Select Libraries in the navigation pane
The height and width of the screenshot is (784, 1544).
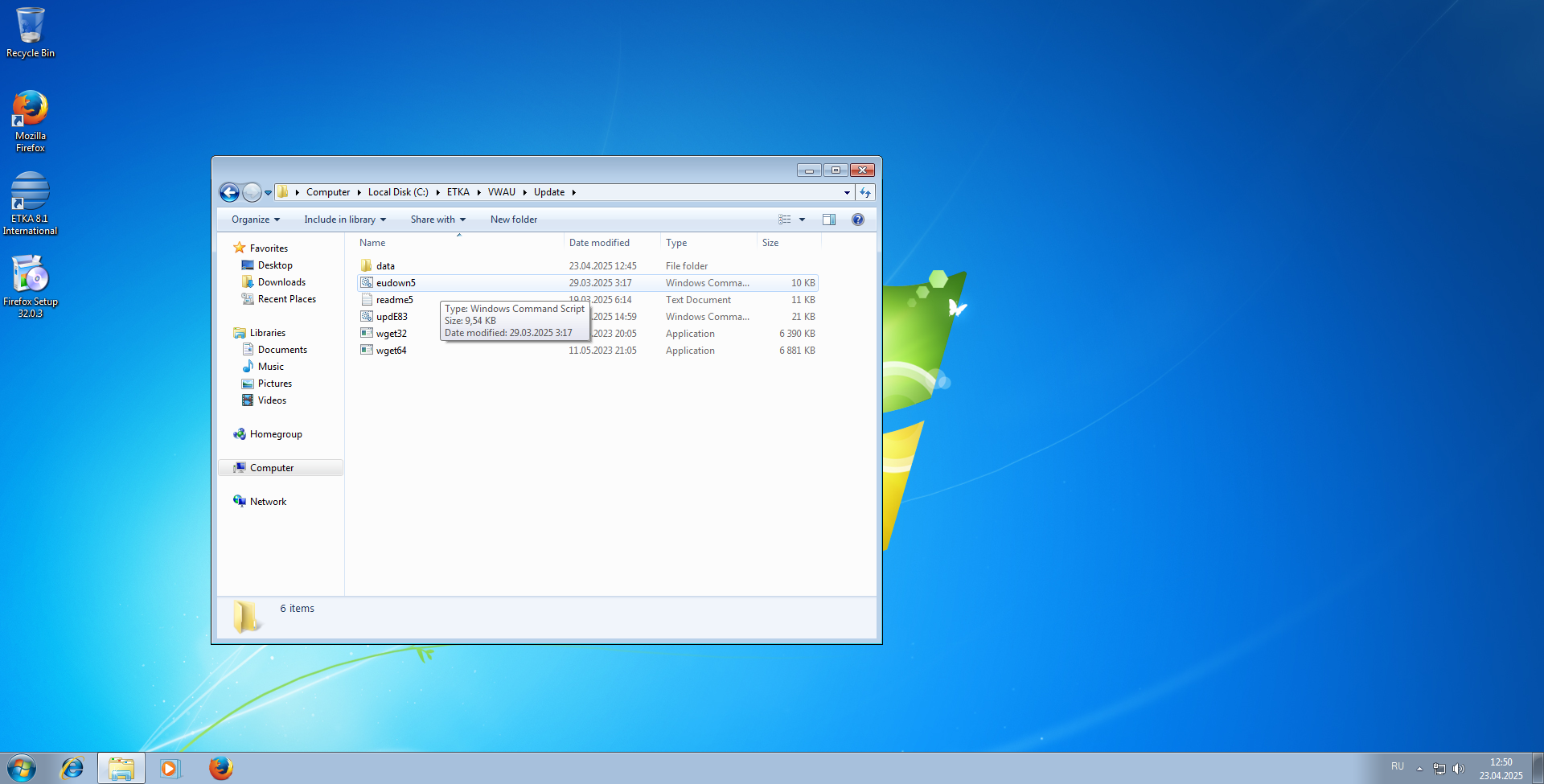pyautogui.click(x=267, y=333)
